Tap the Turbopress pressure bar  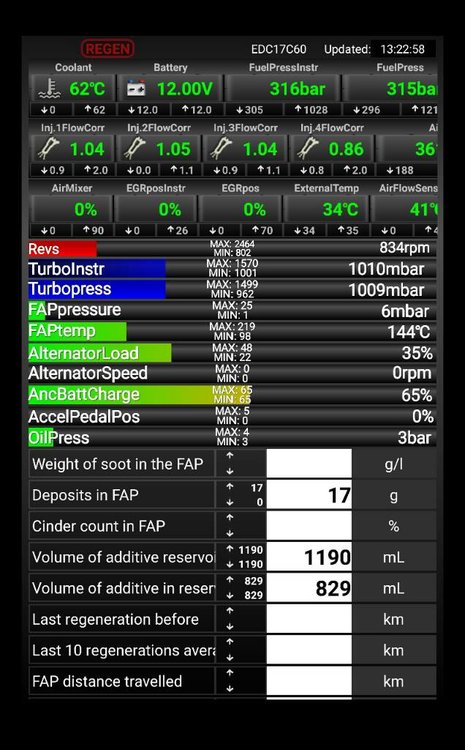coord(232,289)
